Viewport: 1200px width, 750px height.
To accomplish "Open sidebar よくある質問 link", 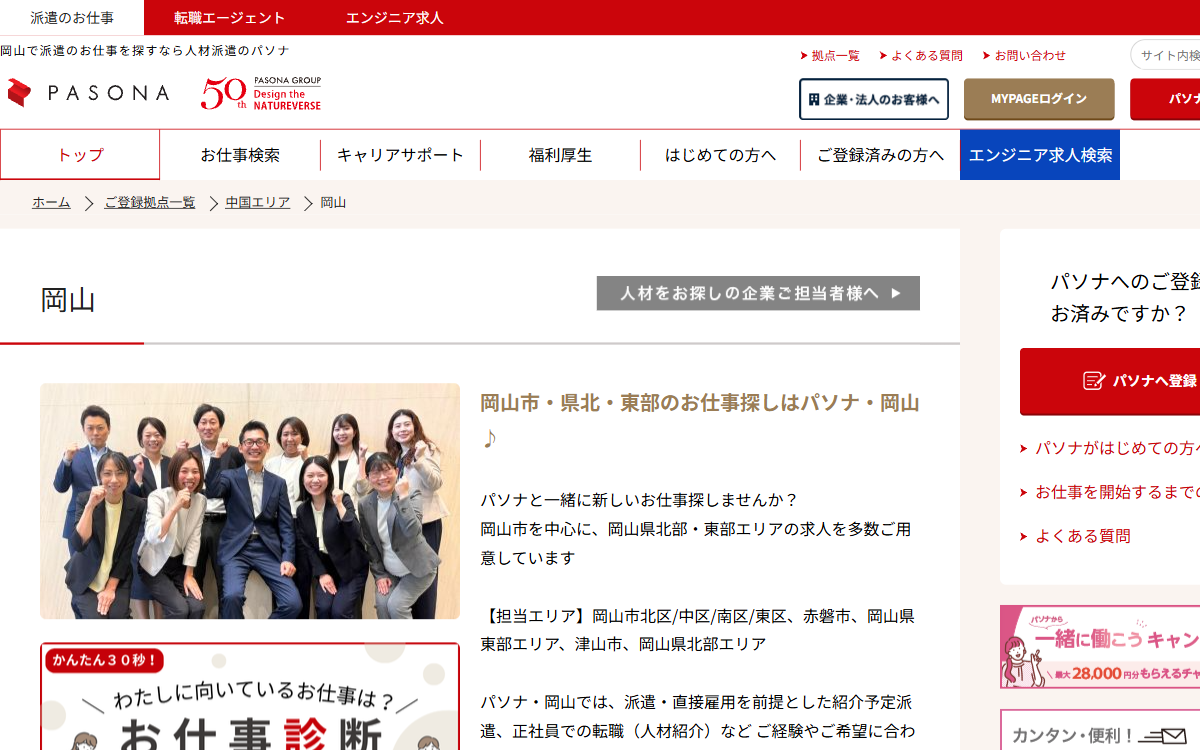I will (x=1083, y=536).
